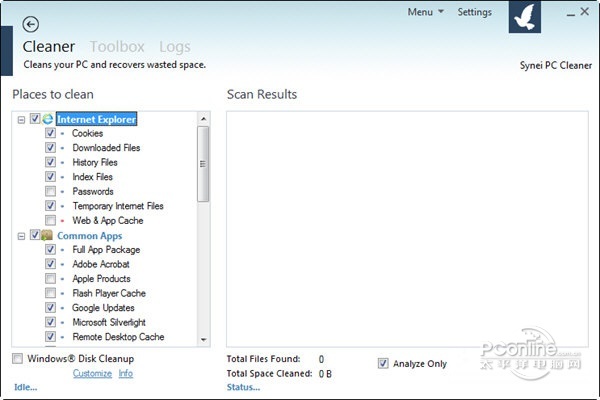The height and width of the screenshot is (400, 600).
Task: Select the Cookies row label
Action: (x=88, y=133)
